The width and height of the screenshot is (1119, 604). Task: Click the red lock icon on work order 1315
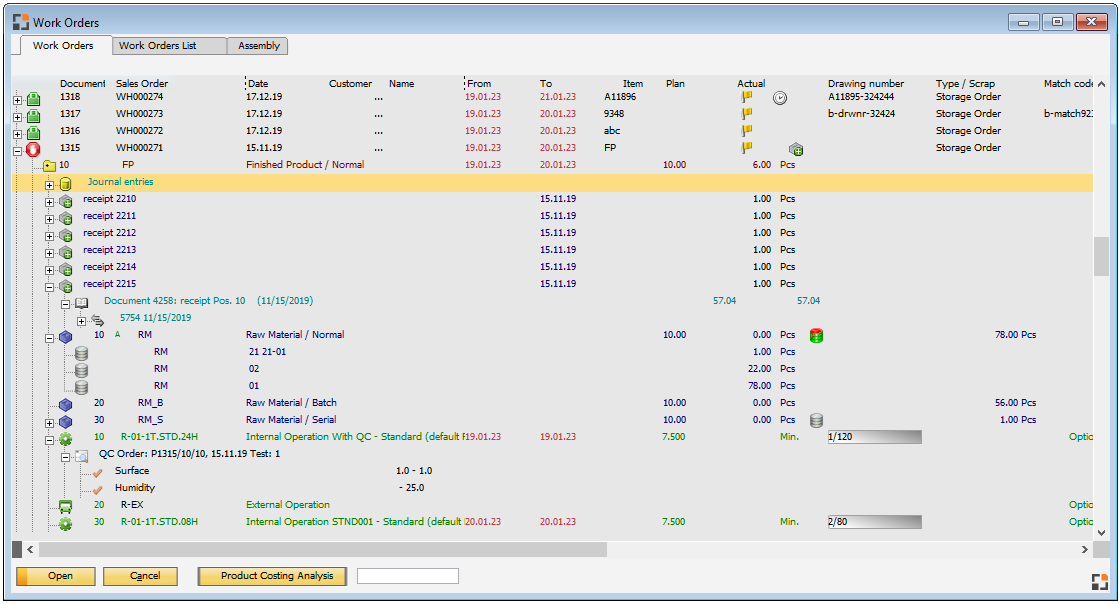[33, 148]
